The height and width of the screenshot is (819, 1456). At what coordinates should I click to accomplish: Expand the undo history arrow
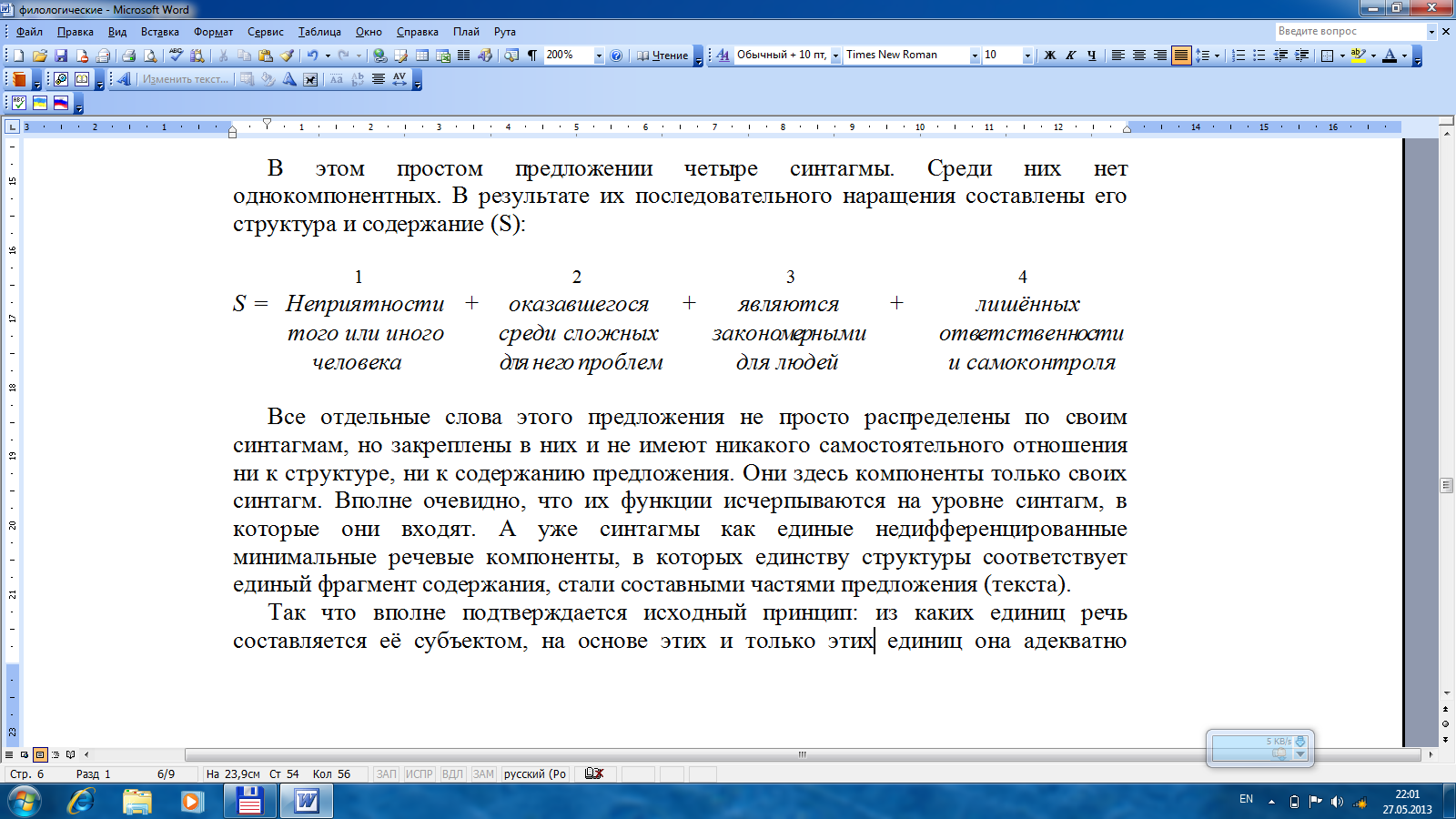tap(328, 56)
